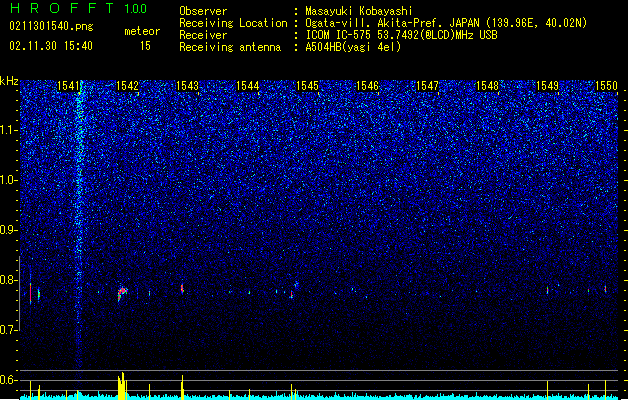Click the 1550 time marker

[607, 86]
